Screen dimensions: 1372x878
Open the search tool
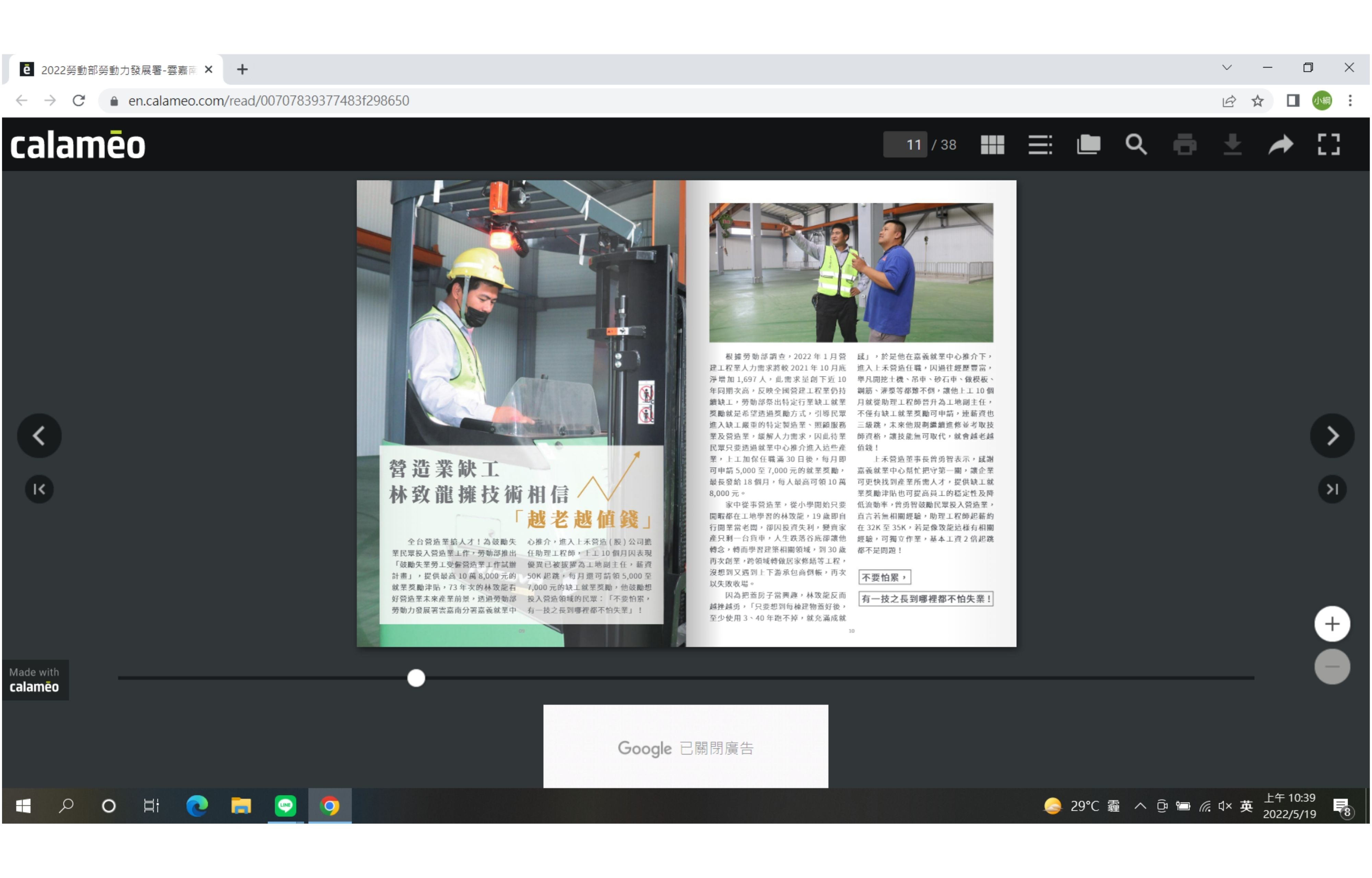point(1135,145)
